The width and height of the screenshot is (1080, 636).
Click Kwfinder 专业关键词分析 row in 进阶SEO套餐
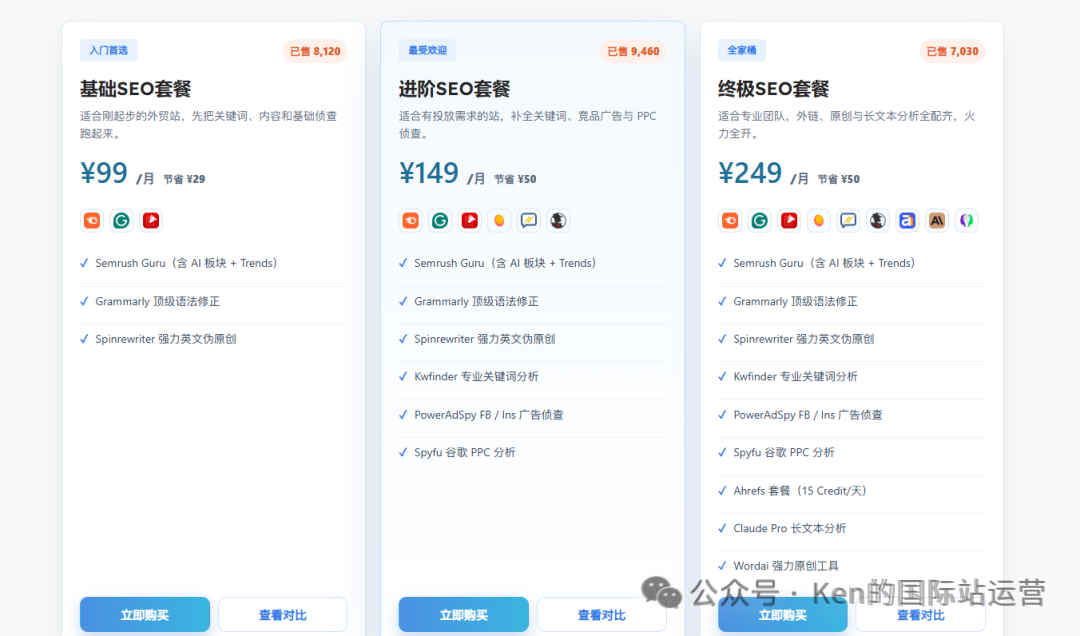click(x=532, y=377)
